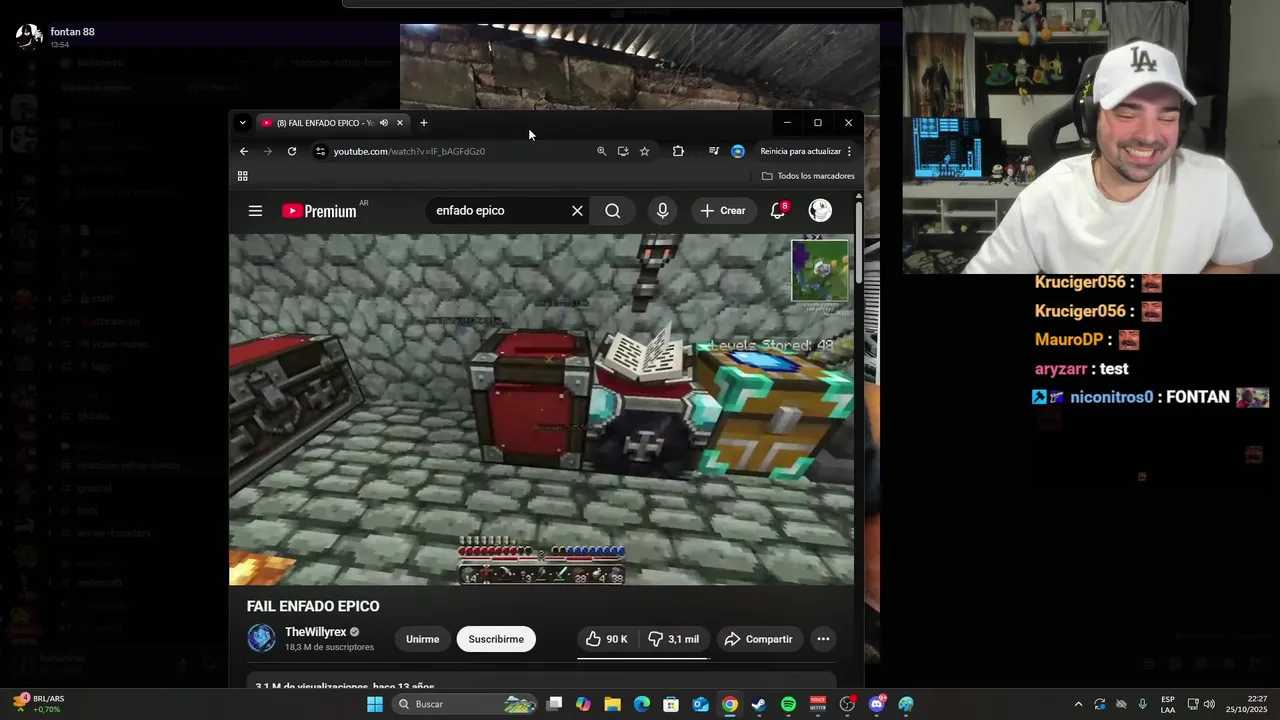This screenshot has height=720, width=1280.
Task: Close the FAIL ENFADO EPICO tab
Action: (400, 123)
